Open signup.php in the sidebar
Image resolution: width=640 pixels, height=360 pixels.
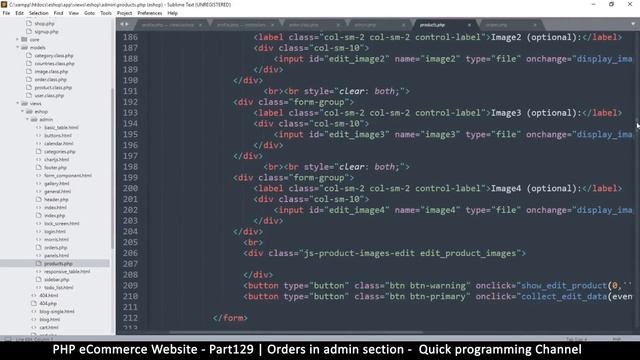[47, 31]
